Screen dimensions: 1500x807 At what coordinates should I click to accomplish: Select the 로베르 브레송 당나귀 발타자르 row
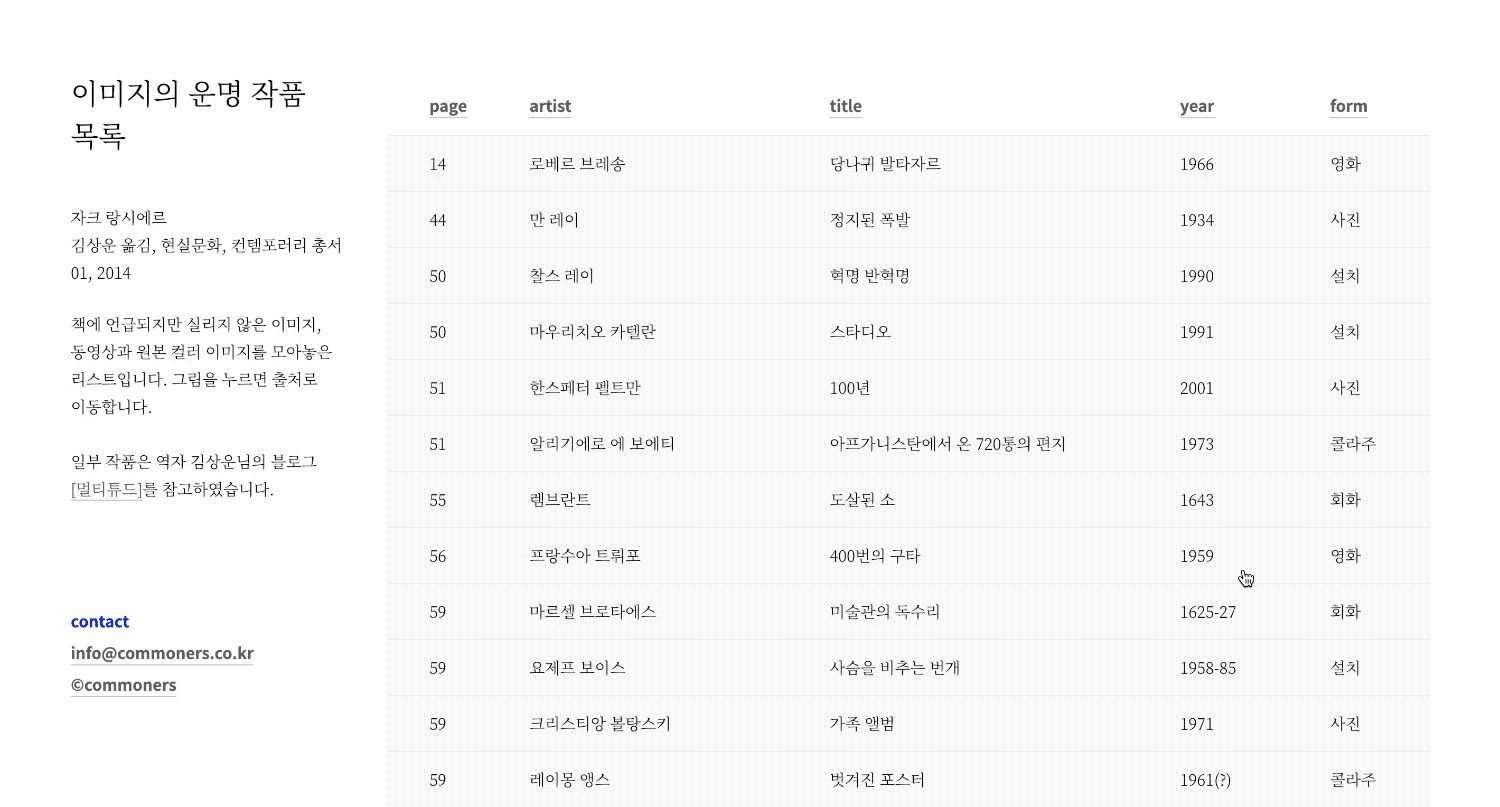pos(908,164)
